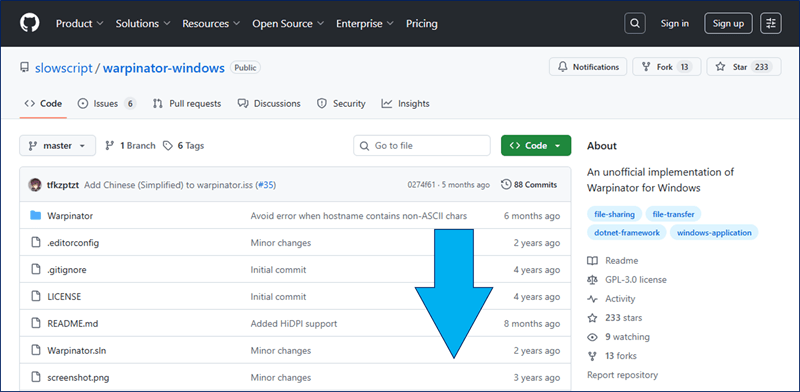This screenshot has width=800, height=392.
Task: Open the tfkzptzt author link
Action: (x=63, y=185)
